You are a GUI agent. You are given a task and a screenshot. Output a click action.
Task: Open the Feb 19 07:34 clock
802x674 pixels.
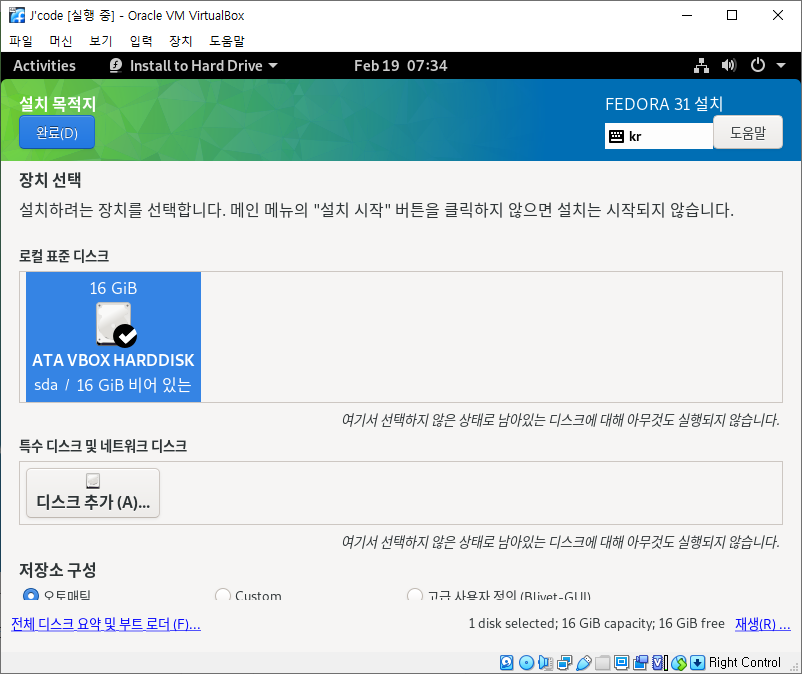pyautogui.click(x=400, y=65)
